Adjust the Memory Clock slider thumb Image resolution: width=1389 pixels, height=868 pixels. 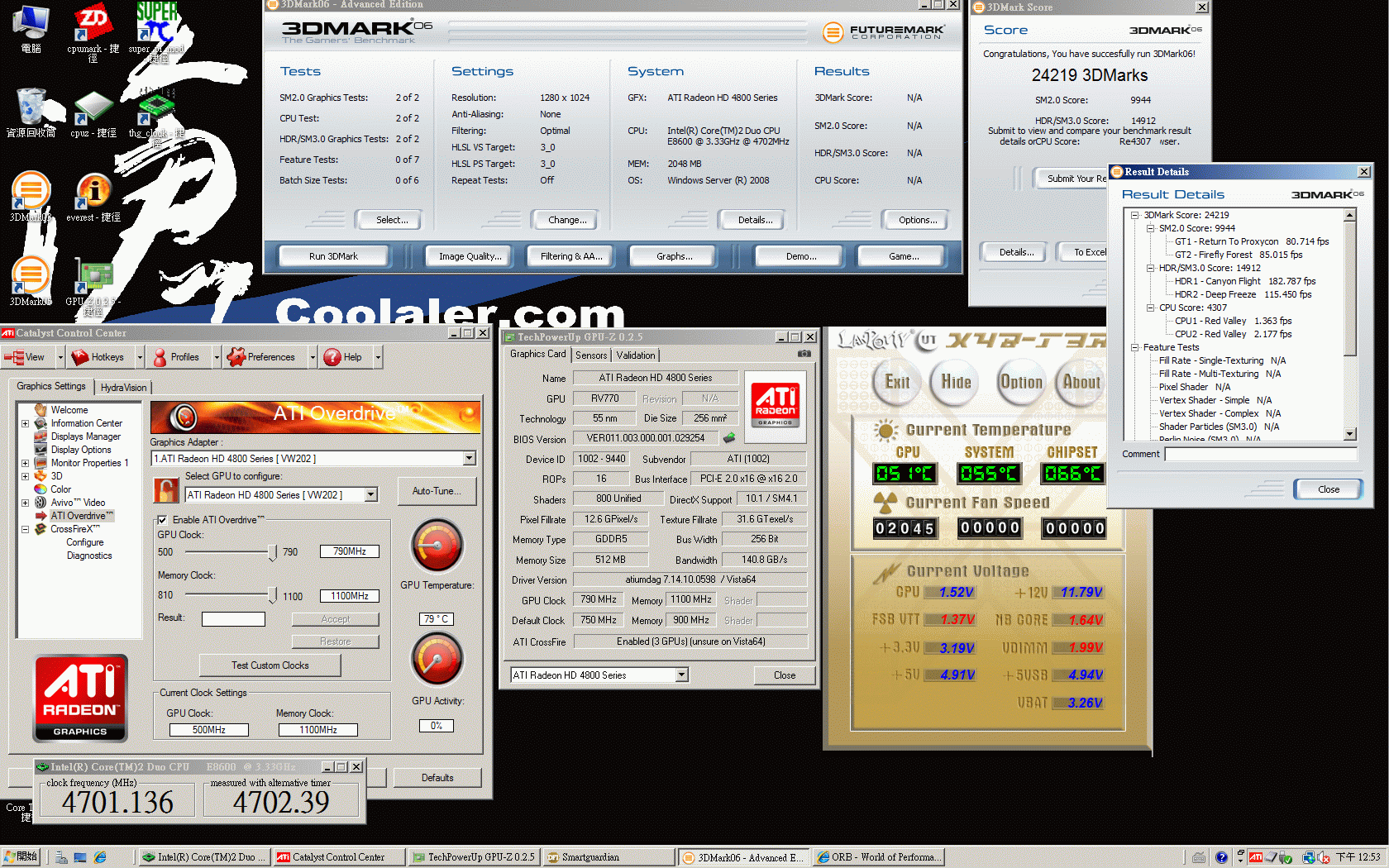(x=273, y=595)
